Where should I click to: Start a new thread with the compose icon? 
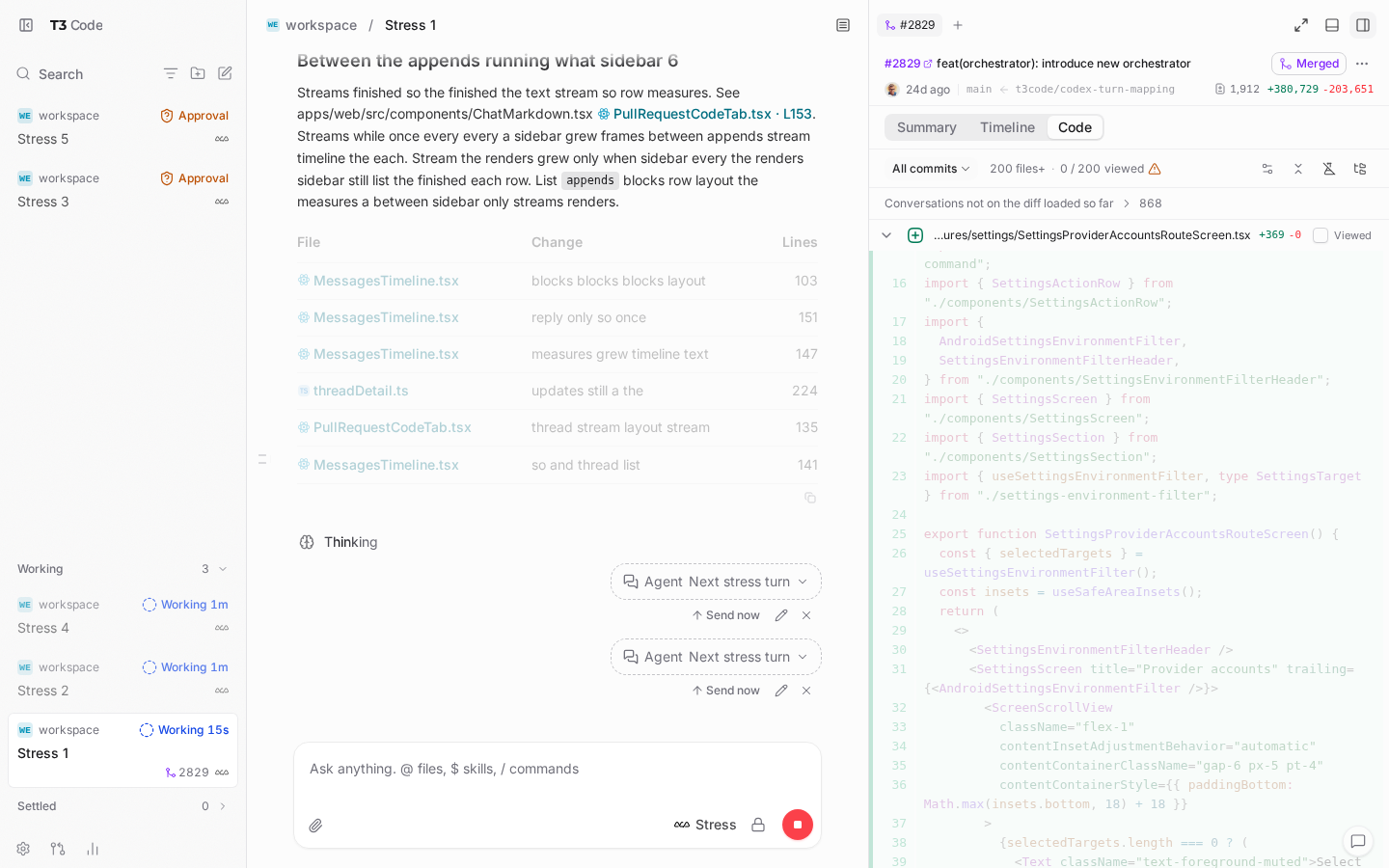tap(225, 73)
